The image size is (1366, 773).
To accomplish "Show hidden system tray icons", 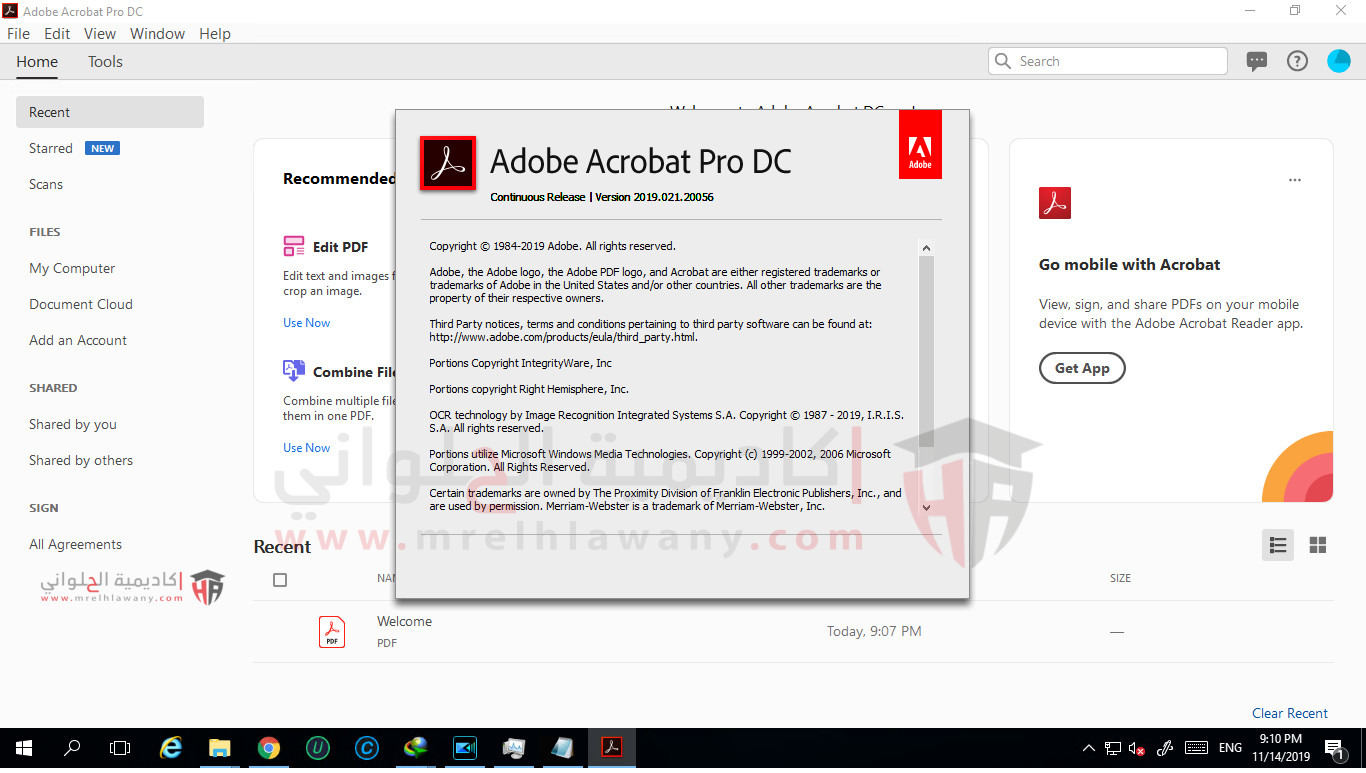I will [1089, 748].
